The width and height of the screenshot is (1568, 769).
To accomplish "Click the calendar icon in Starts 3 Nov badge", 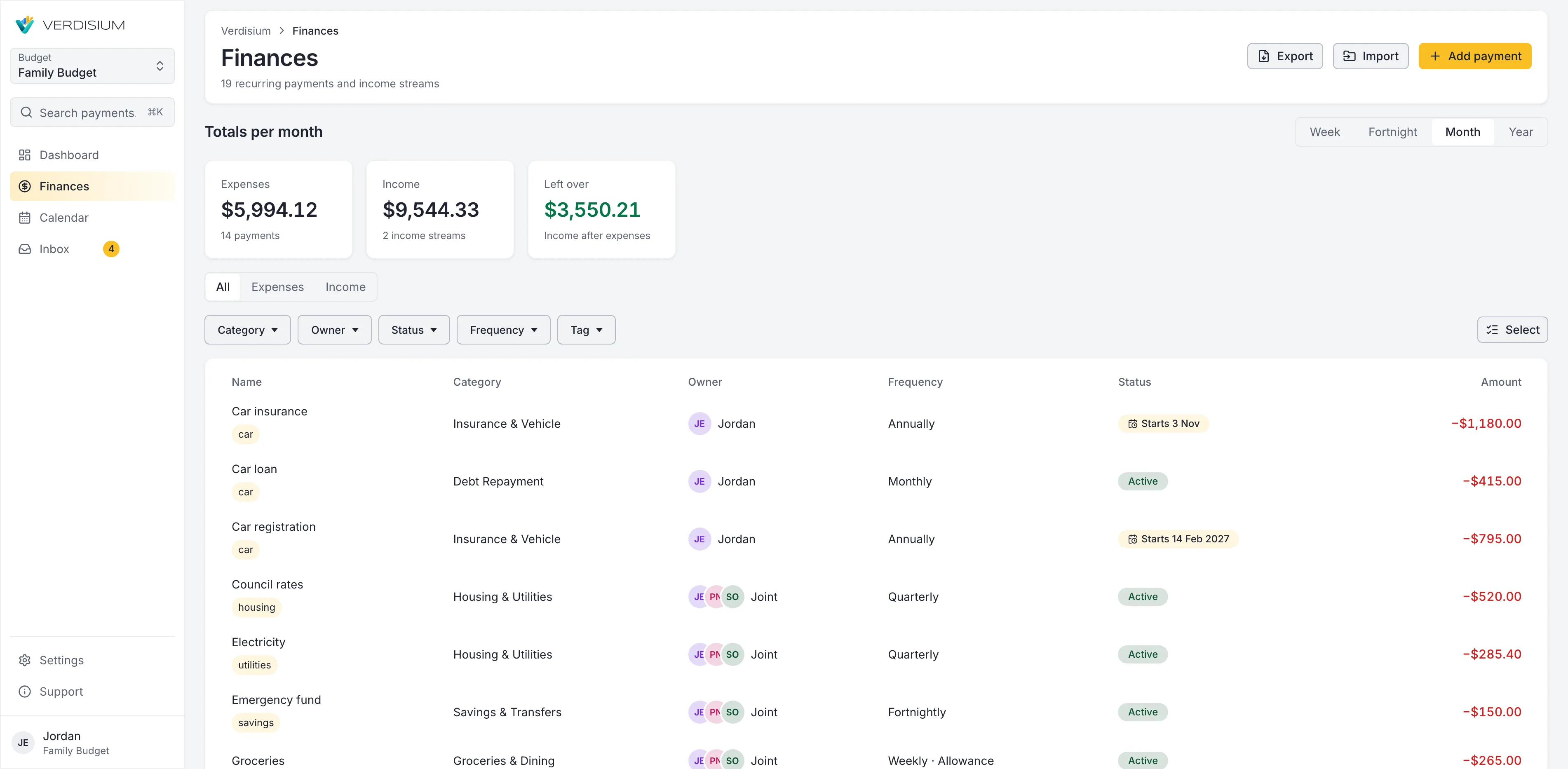I will point(1132,423).
